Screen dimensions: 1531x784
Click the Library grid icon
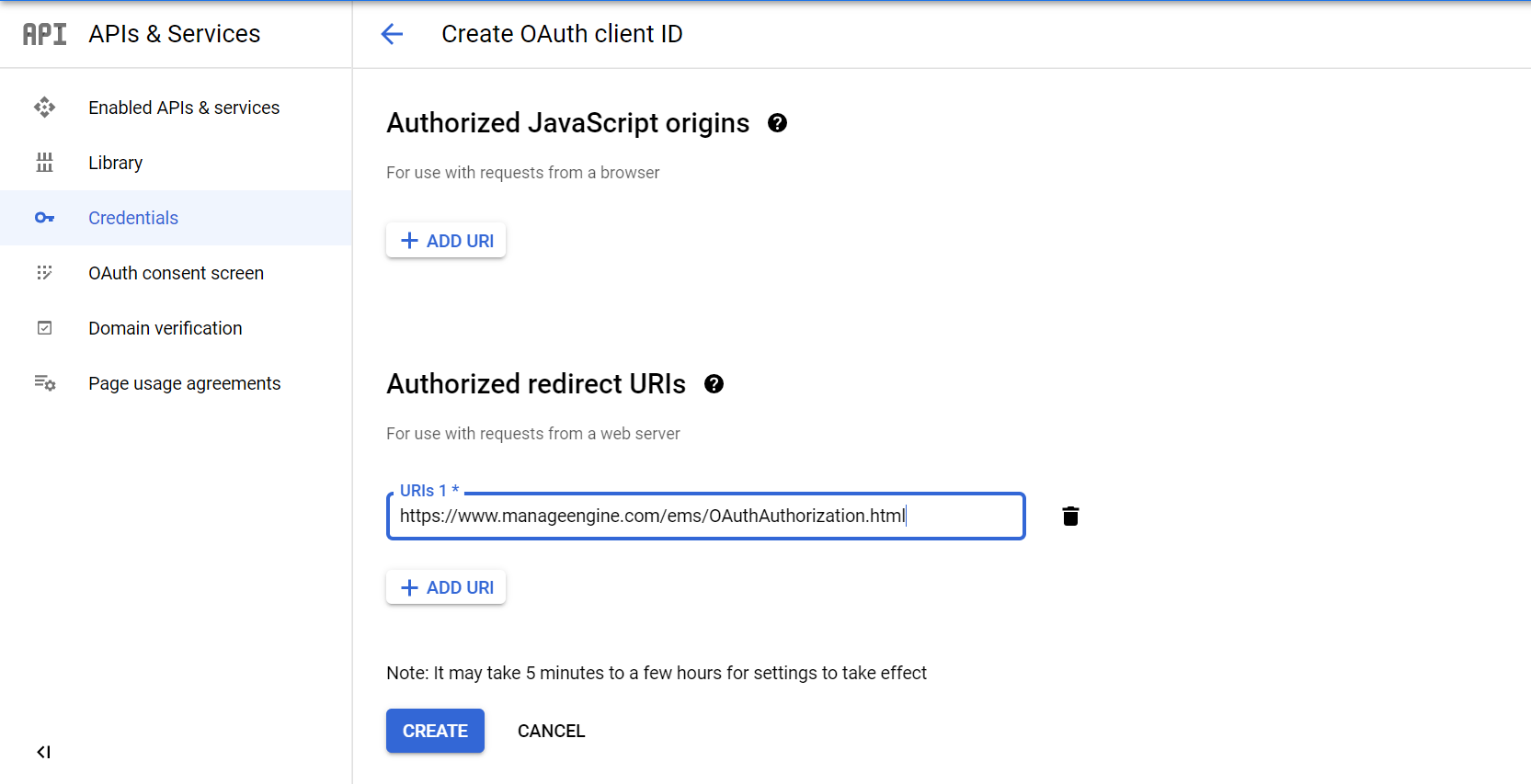click(44, 163)
